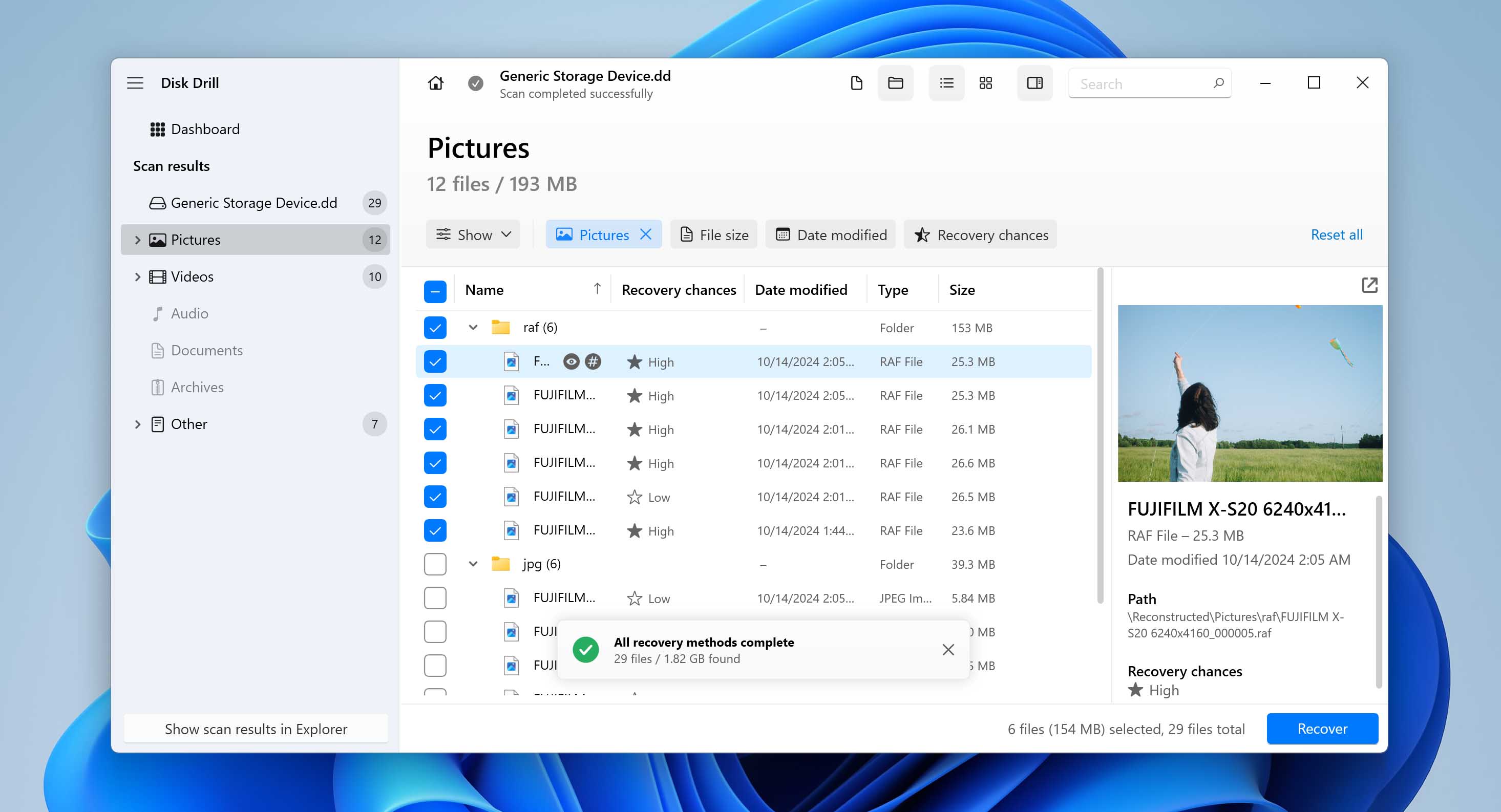Switch to folder view icon in toolbar

point(895,83)
